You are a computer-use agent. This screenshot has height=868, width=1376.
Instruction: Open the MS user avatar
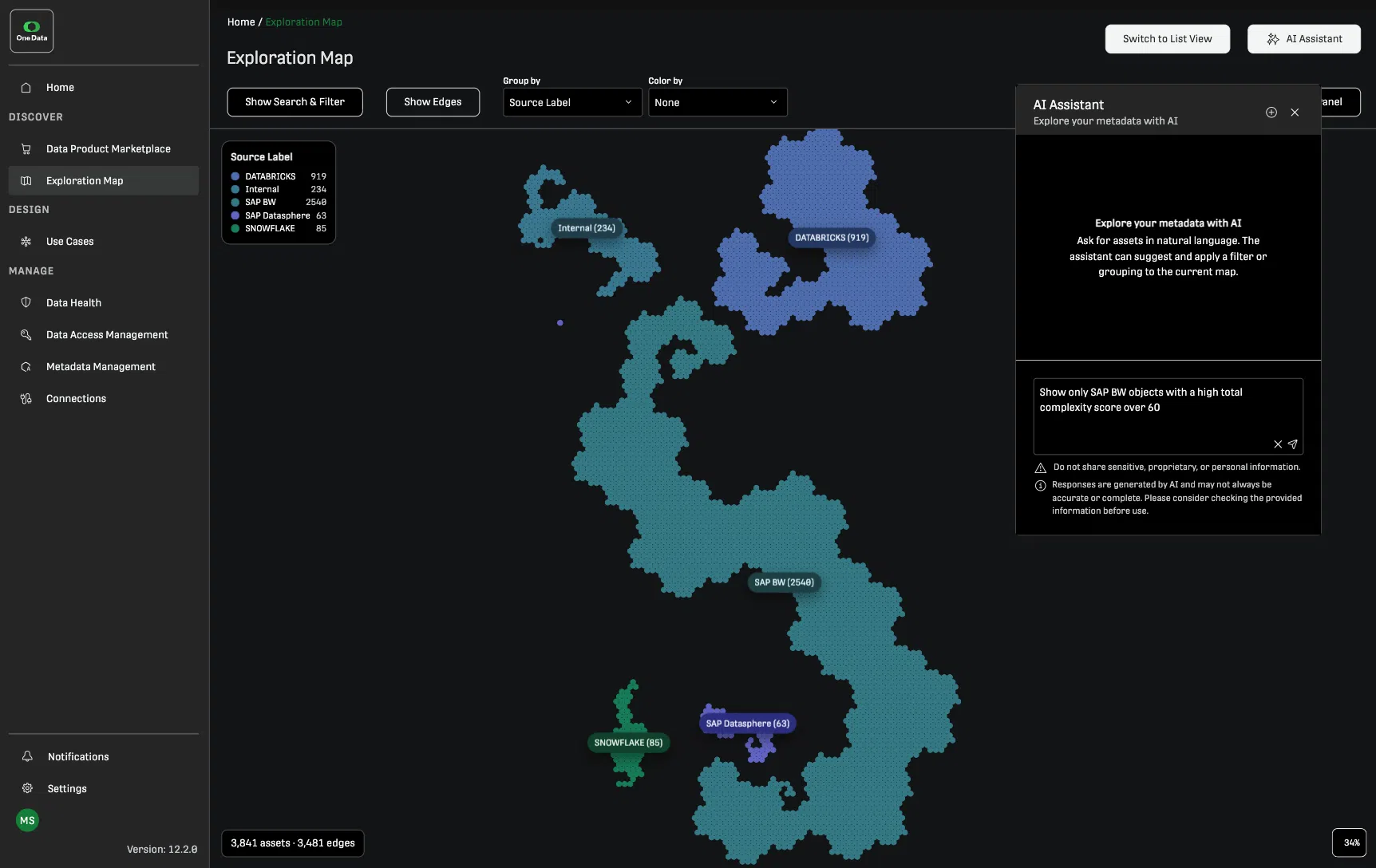click(27, 820)
